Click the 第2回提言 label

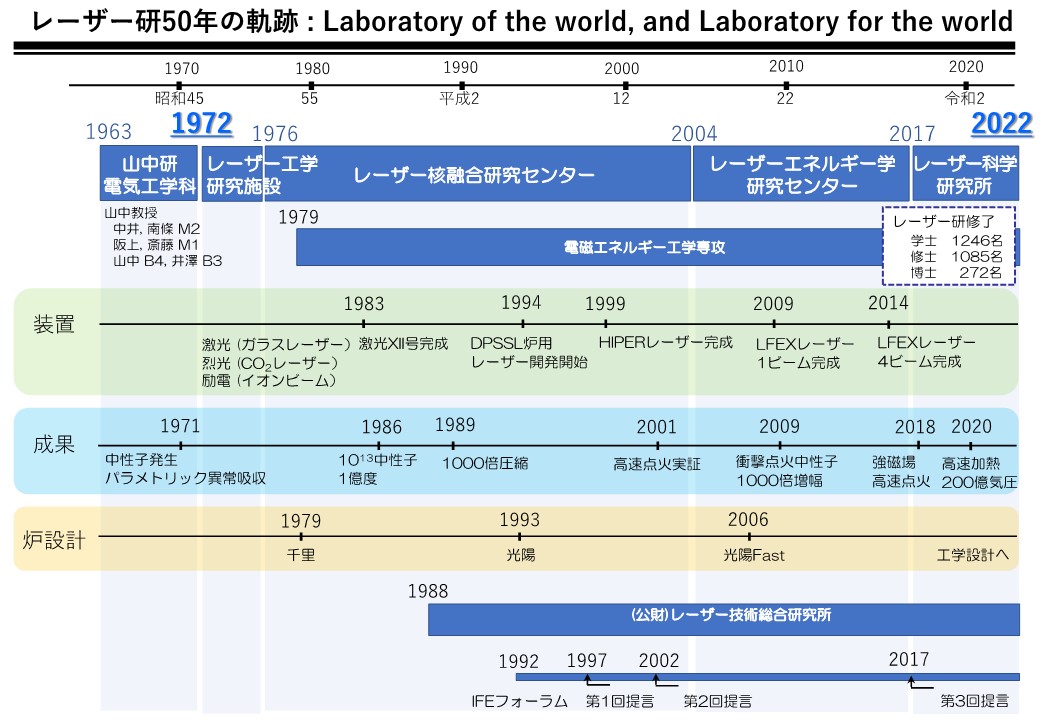pyautogui.click(x=718, y=701)
